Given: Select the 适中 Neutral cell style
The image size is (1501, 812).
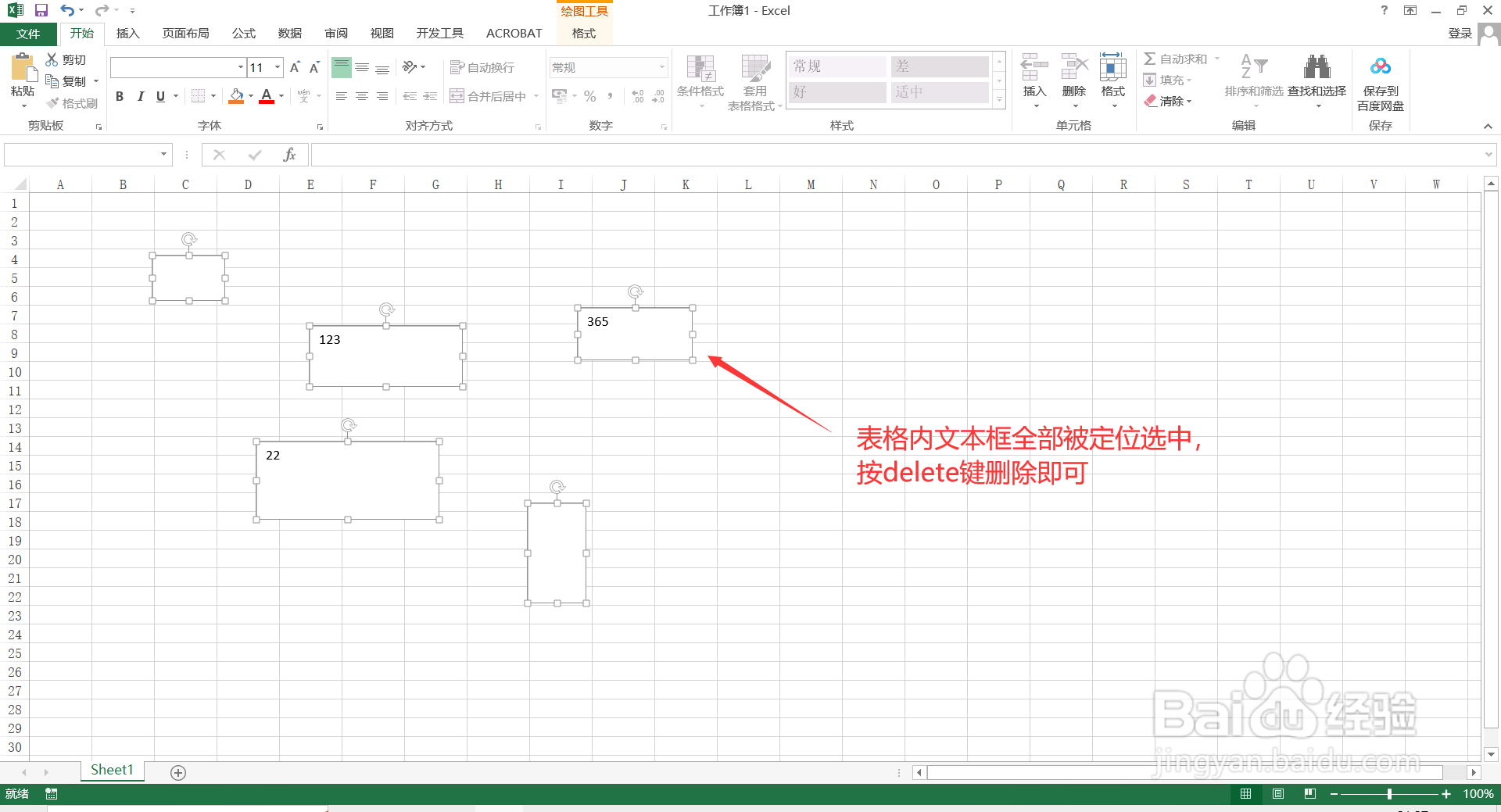Looking at the screenshot, I should tap(940, 92).
